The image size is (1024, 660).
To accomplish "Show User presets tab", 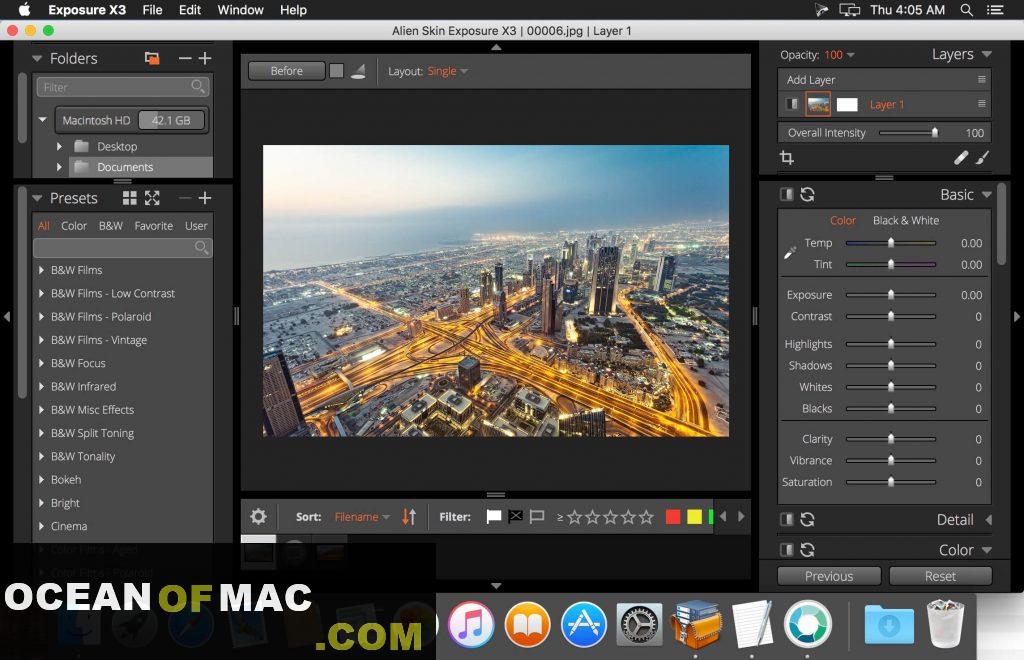I will [x=196, y=226].
